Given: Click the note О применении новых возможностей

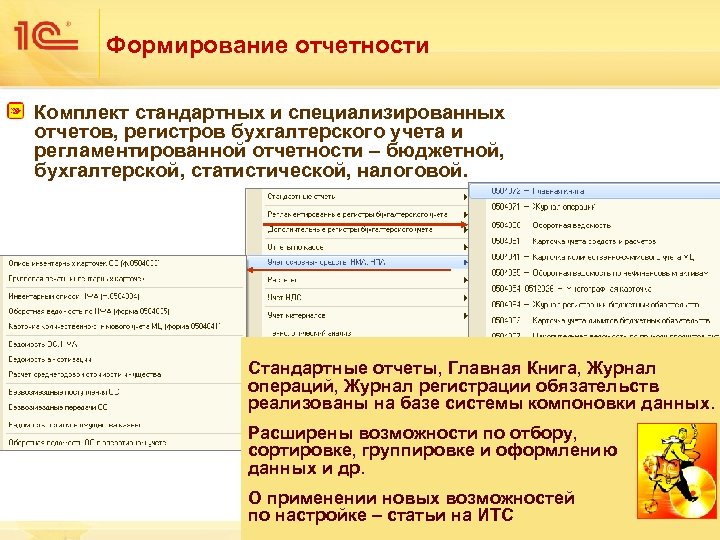Looking at the screenshot, I should [x=411, y=506].
